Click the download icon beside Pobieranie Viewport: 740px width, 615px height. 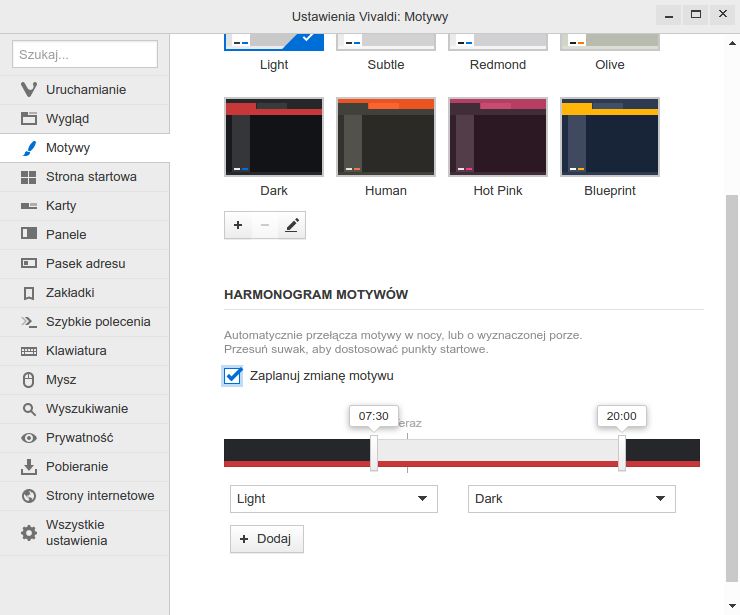[29, 467]
